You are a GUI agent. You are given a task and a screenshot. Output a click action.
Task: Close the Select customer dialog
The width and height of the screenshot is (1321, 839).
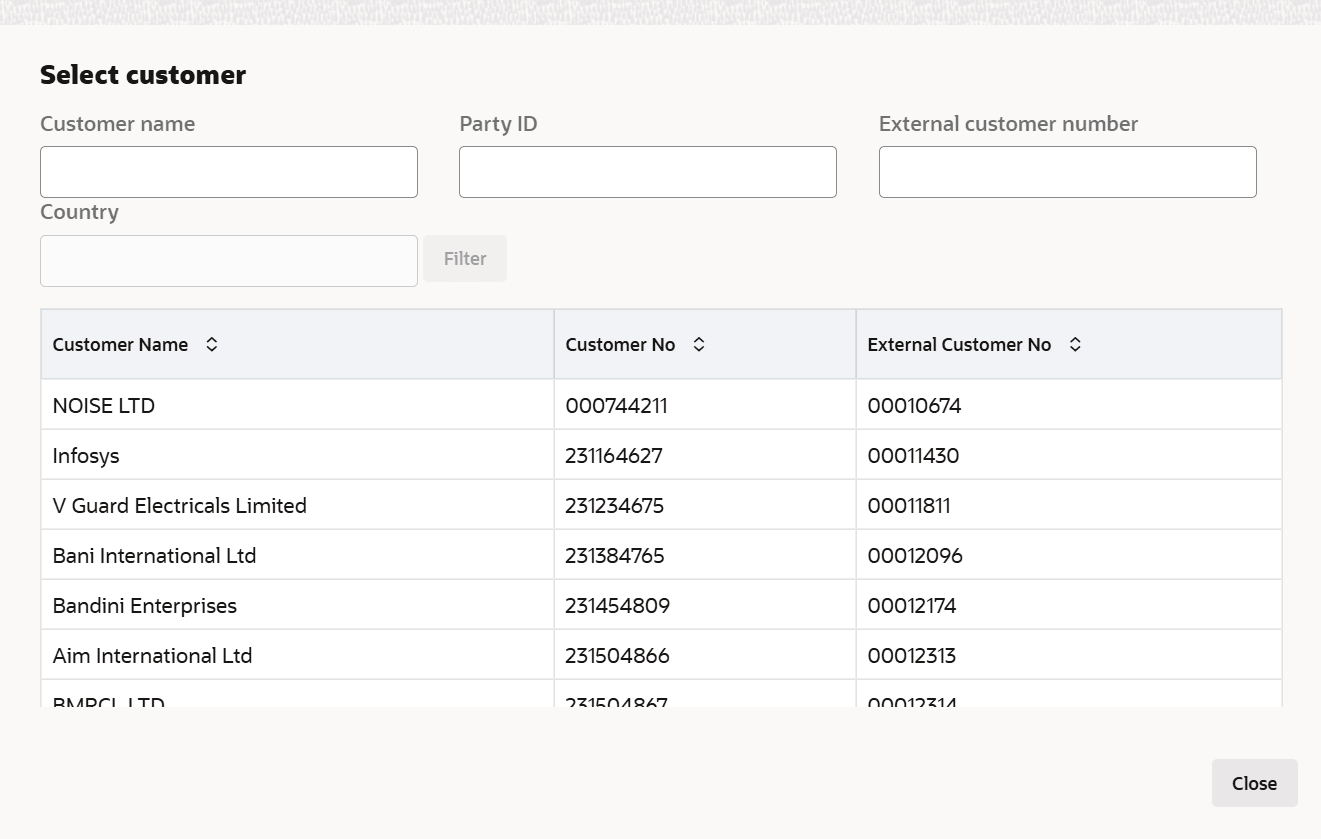coord(1254,783)
